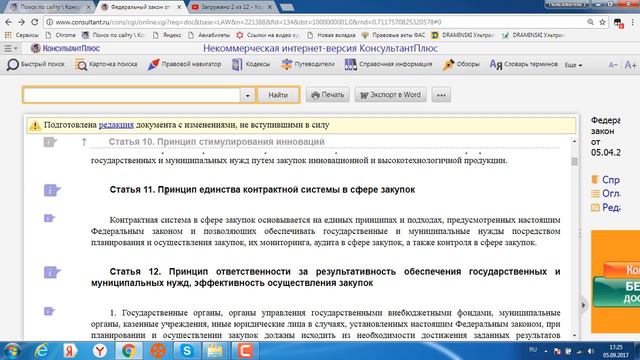
Task: Open Справочная информация
Action: click(x=388, y=64)
